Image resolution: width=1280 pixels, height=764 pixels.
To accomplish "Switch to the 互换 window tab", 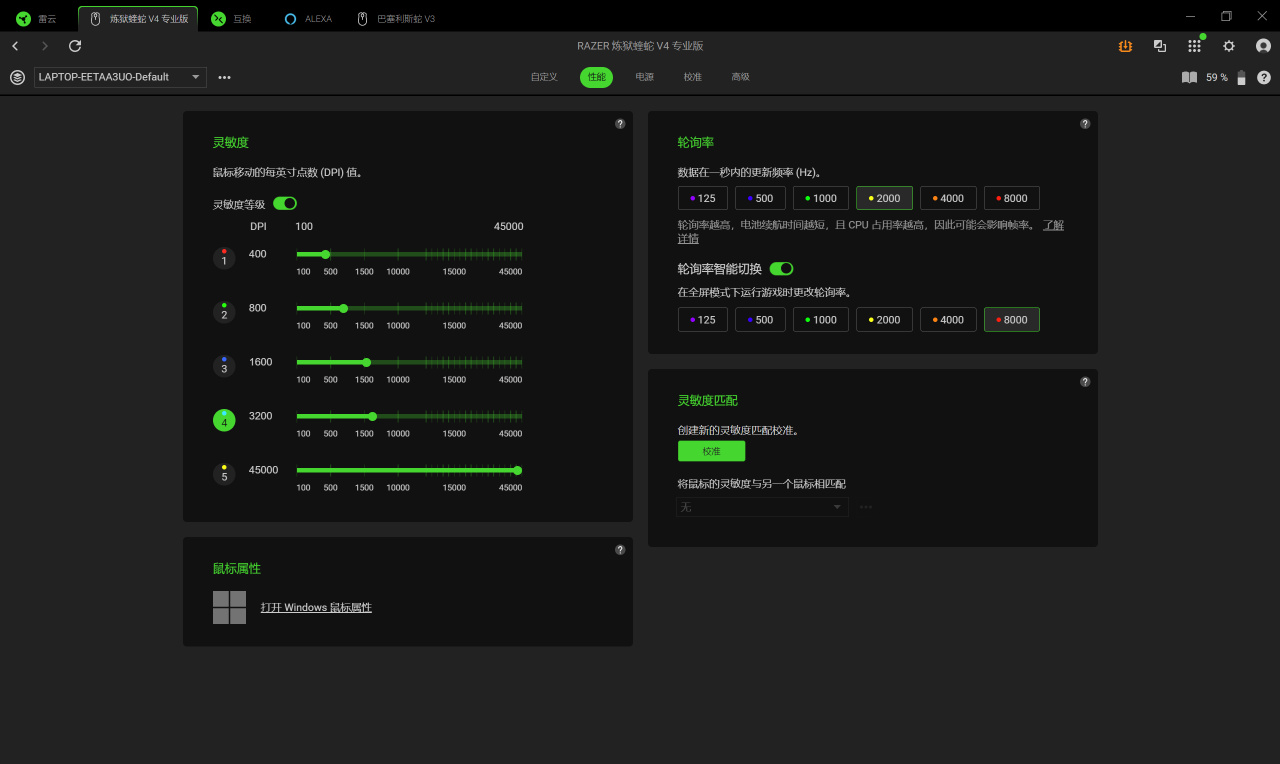I will 232,18.
